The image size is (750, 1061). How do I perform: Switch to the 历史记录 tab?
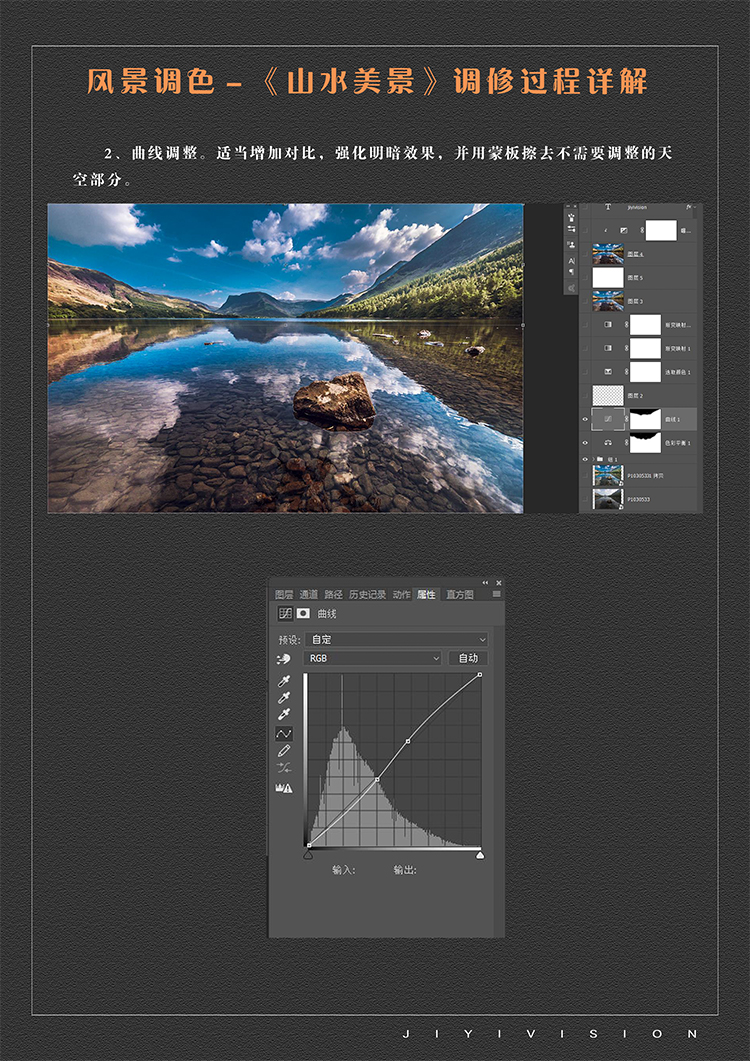368,595
